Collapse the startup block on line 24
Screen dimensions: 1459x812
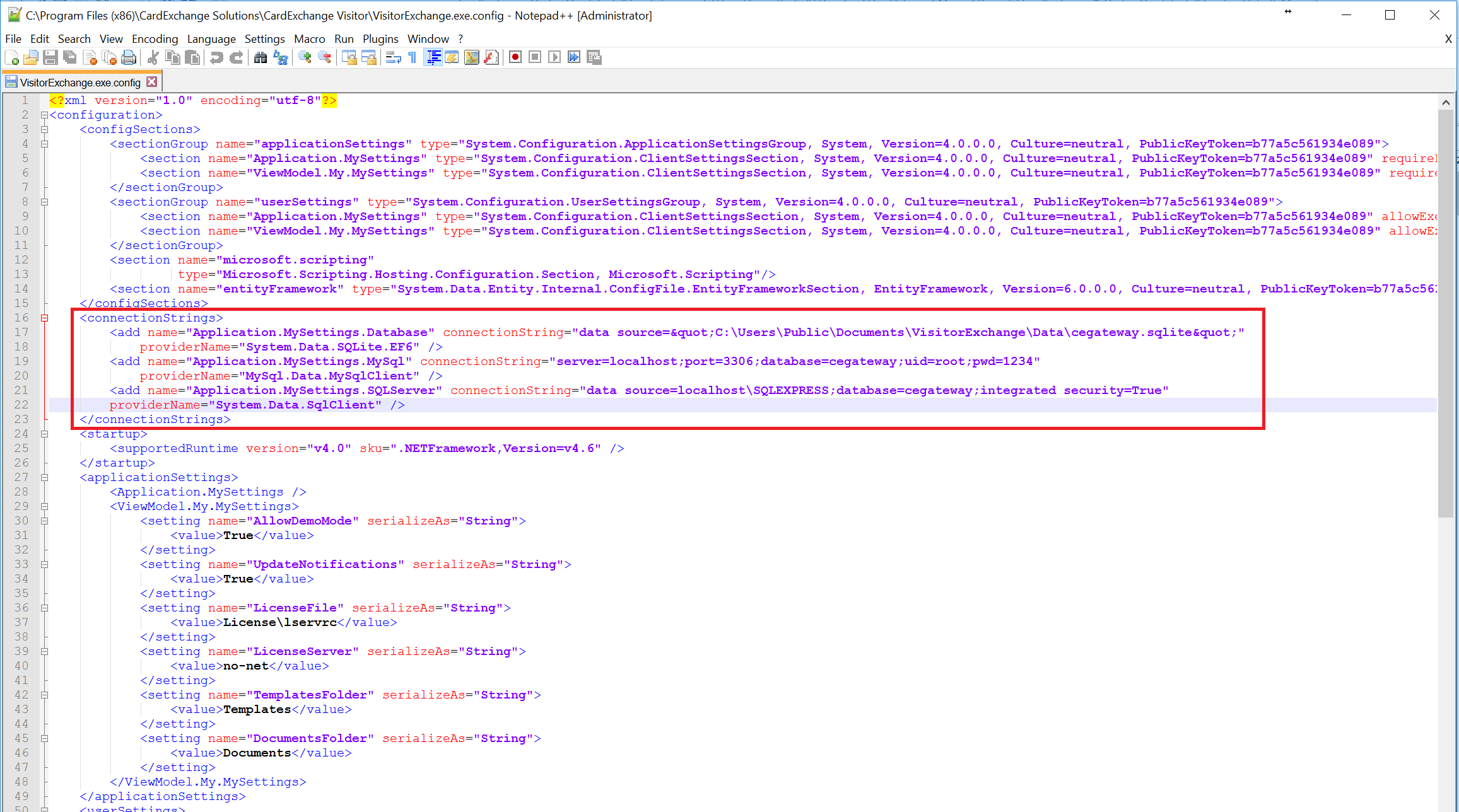[x=44, y=434]
